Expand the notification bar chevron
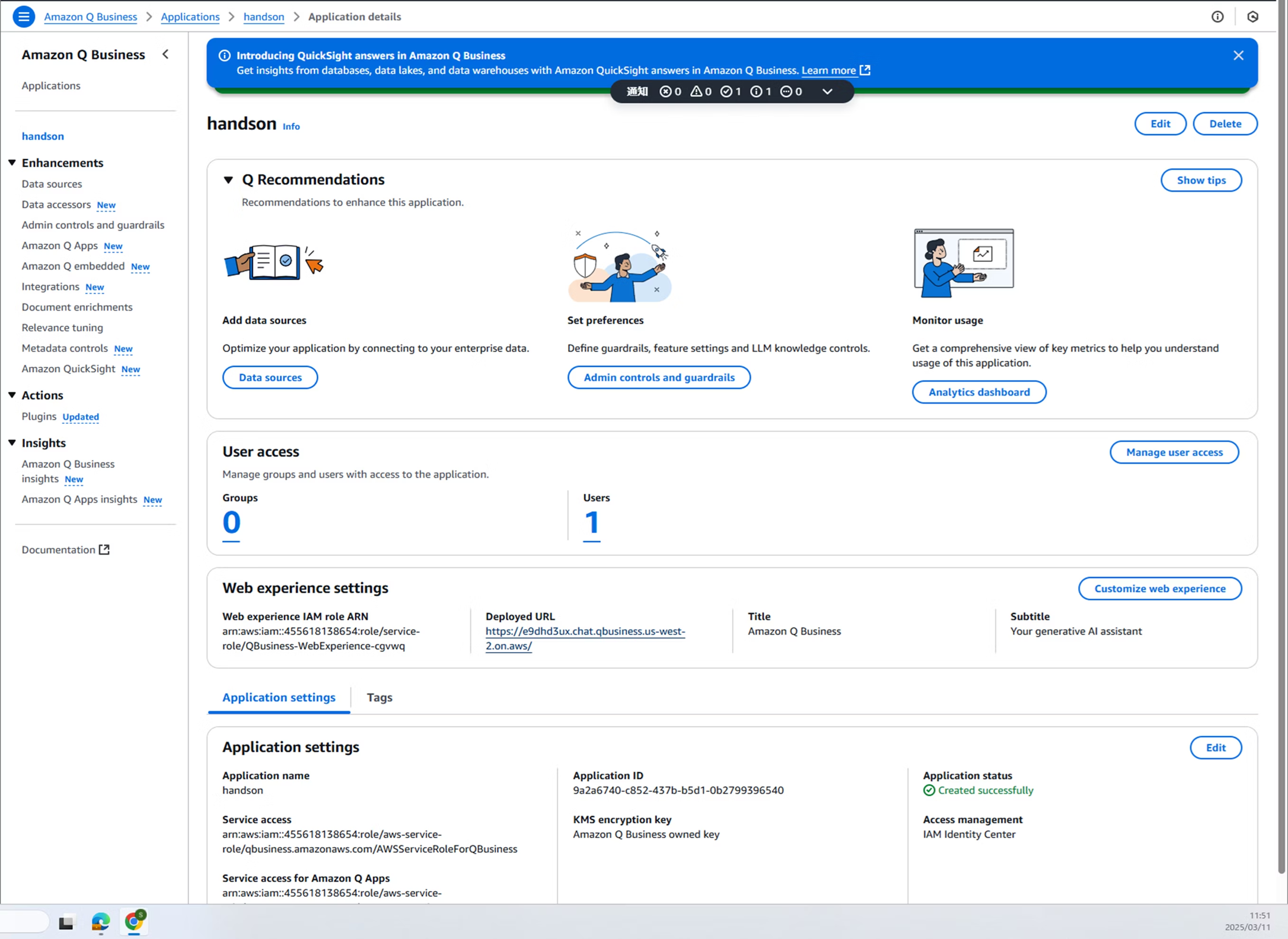 pyautogui.click(x=827, y=91)
